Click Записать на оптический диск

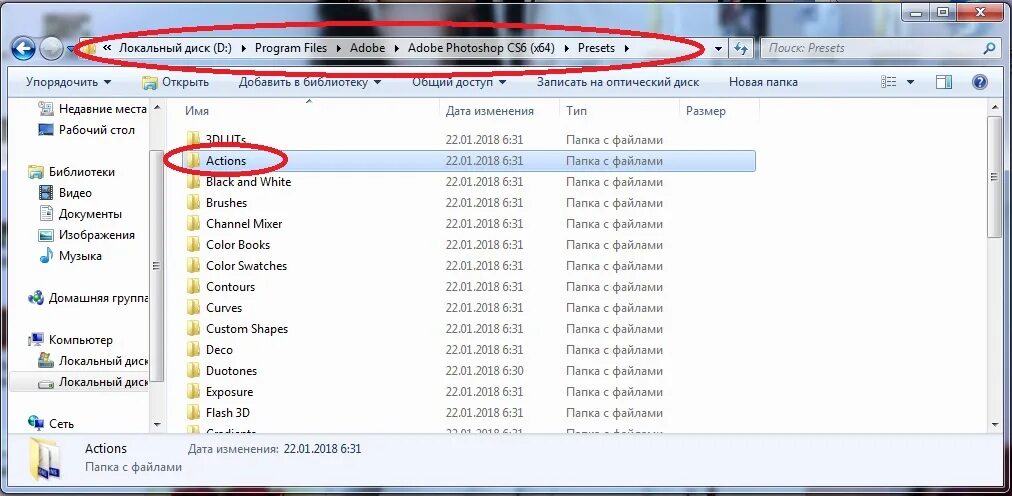[618, 82]
